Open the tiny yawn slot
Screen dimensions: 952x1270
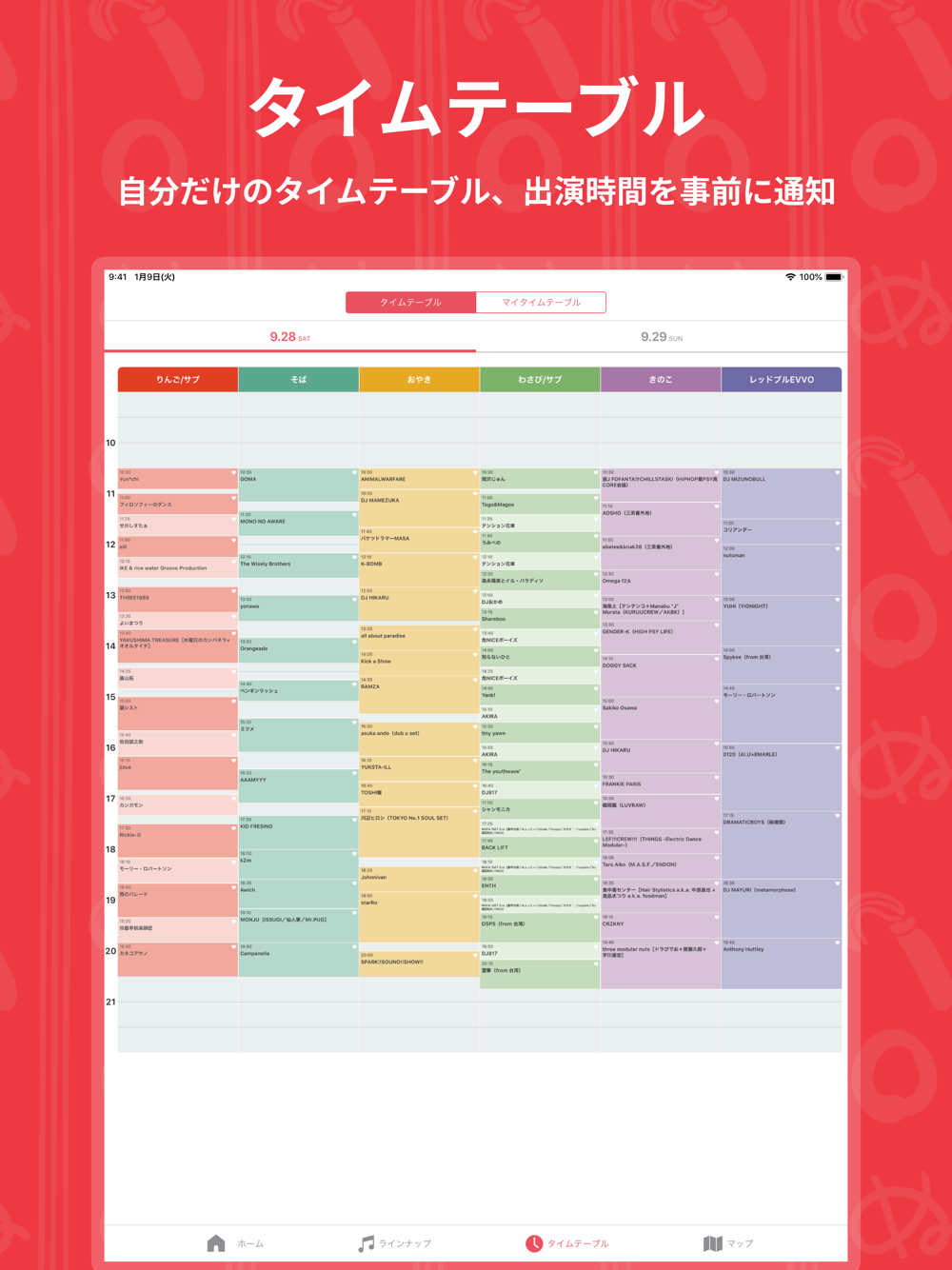click(x=540, y=731)
